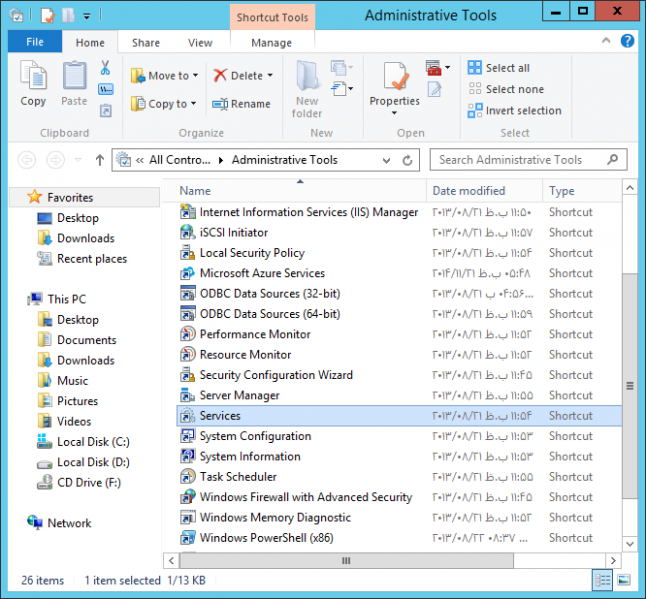Viewport: 646px width, 599px height.
Task: Click the Windows PowerShell (x86) icon
Action: coord(188,538)
